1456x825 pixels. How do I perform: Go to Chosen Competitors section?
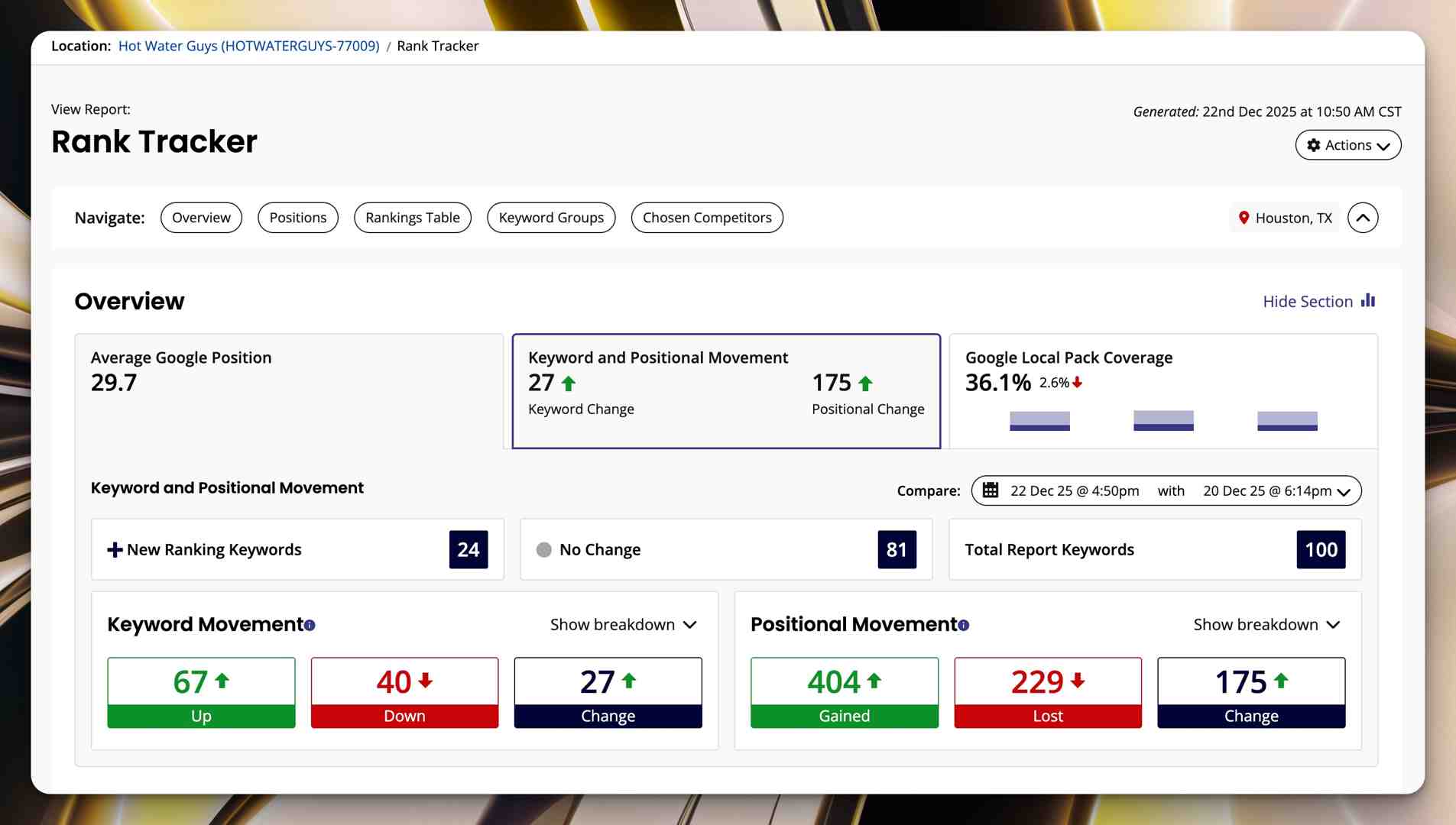pos(707,218)
